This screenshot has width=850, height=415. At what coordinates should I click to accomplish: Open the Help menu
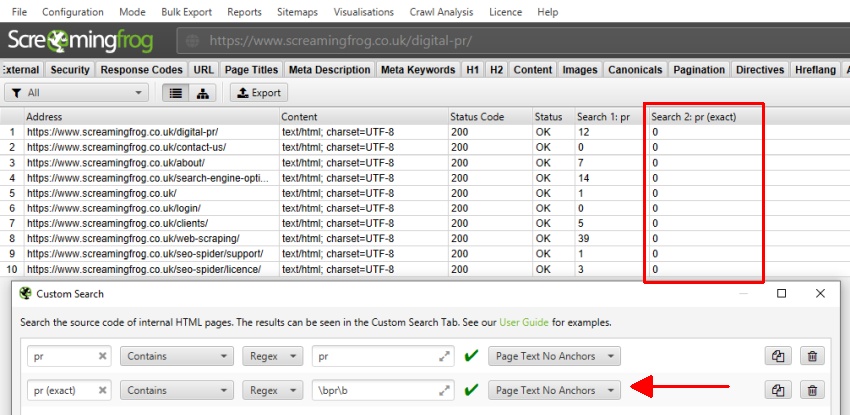coord(548,12)
